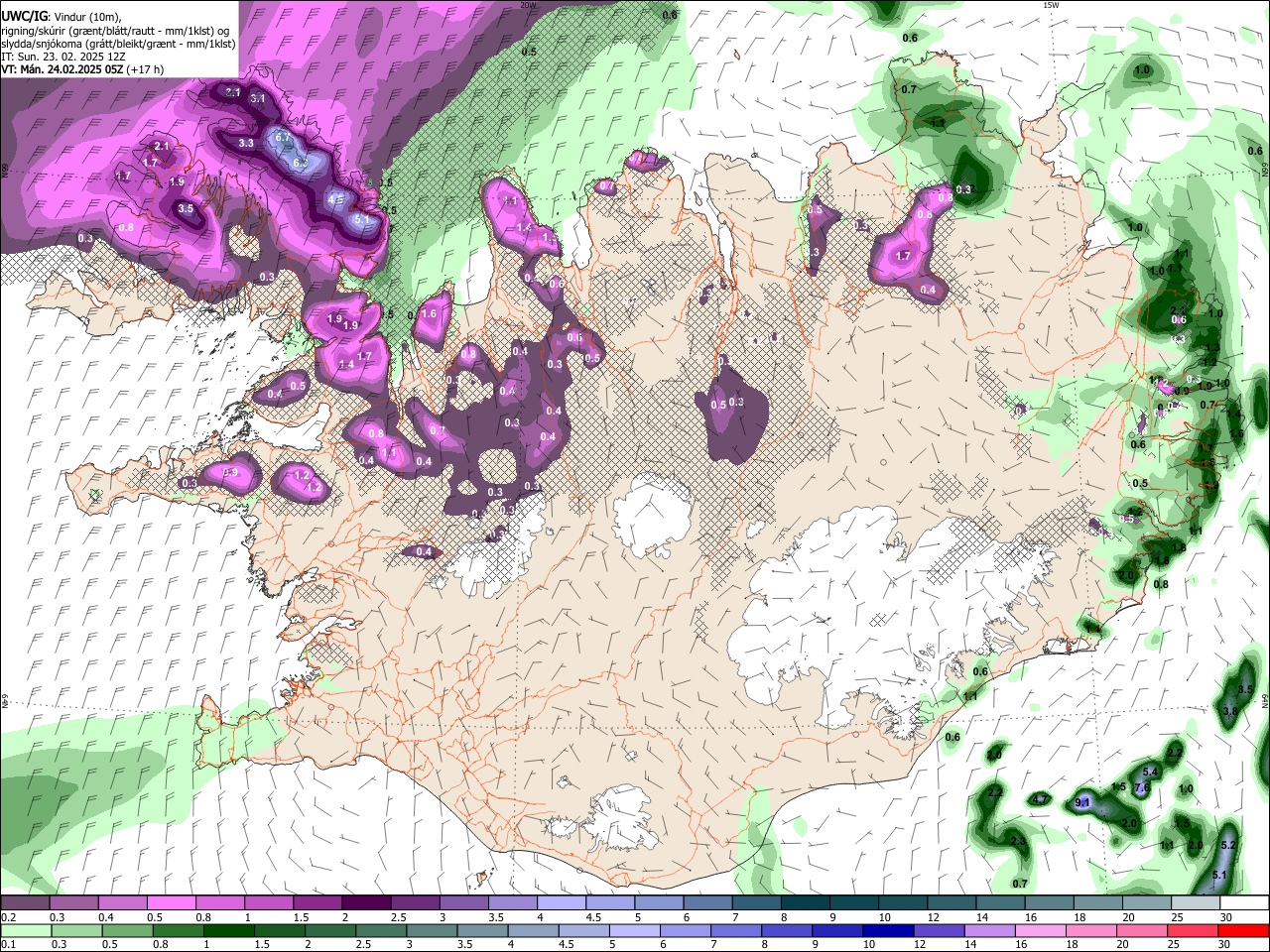
Task: Click the 7.6 precipitation value offshore southeast
Action: [x=1141, y=787]
